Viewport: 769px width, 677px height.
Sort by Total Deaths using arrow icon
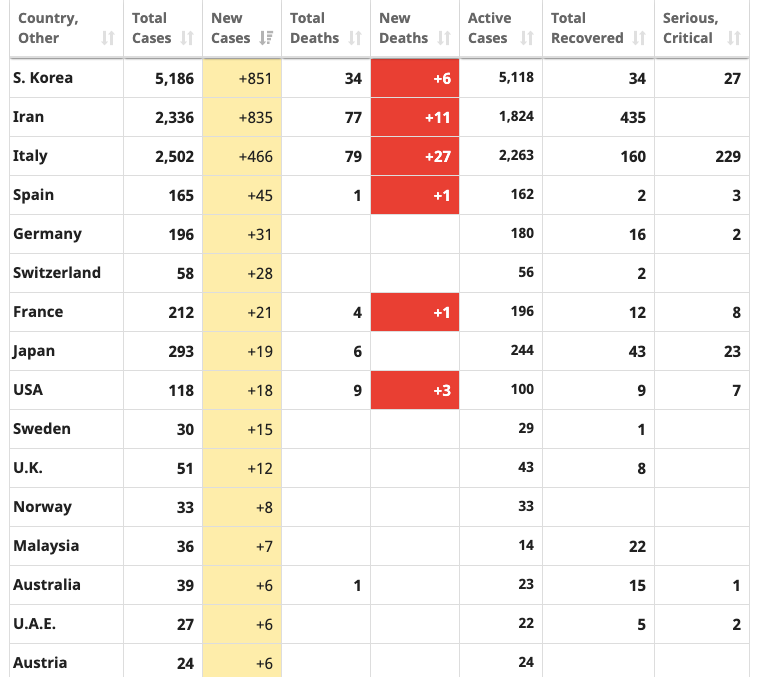[x=355, y=38]
